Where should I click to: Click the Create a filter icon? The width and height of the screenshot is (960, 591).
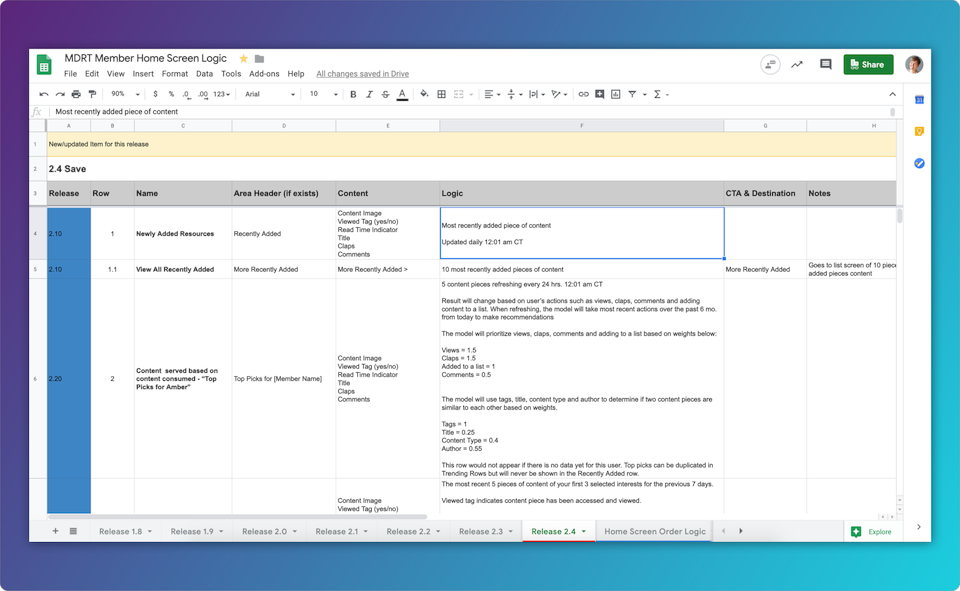[632, 94]
